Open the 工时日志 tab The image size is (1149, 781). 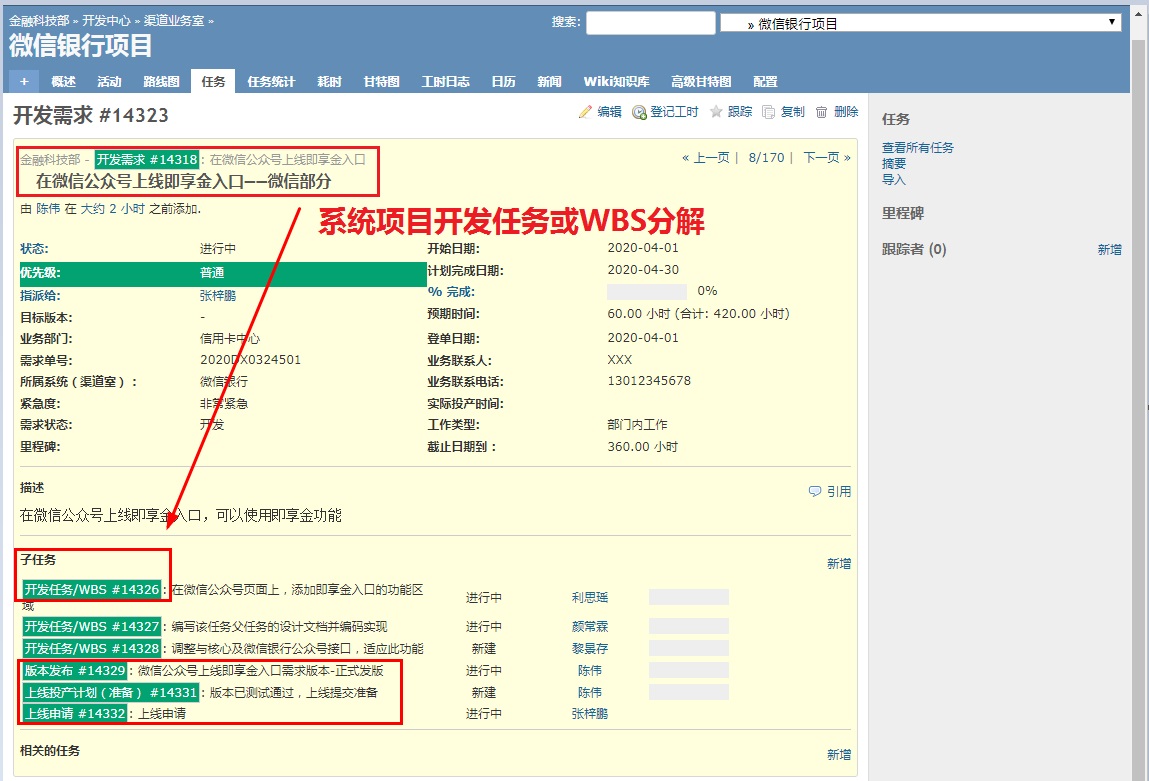(446, 81)
